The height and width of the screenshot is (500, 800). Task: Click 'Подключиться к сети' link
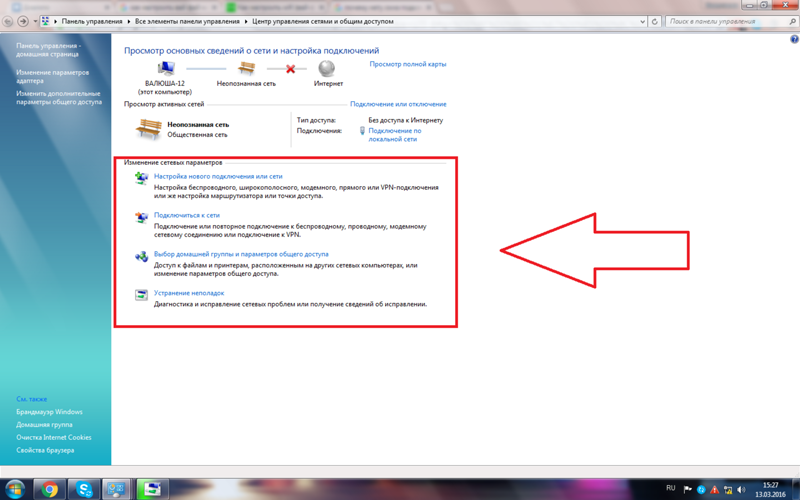(187, 215)
